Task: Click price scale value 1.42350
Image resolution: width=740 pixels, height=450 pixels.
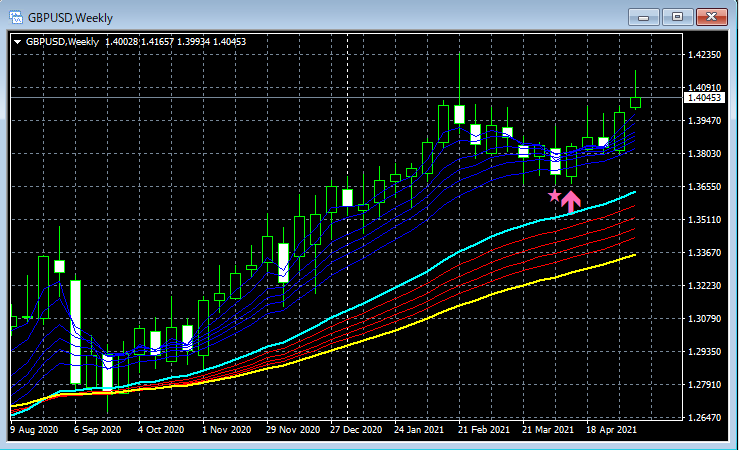Action: [705, 55]
